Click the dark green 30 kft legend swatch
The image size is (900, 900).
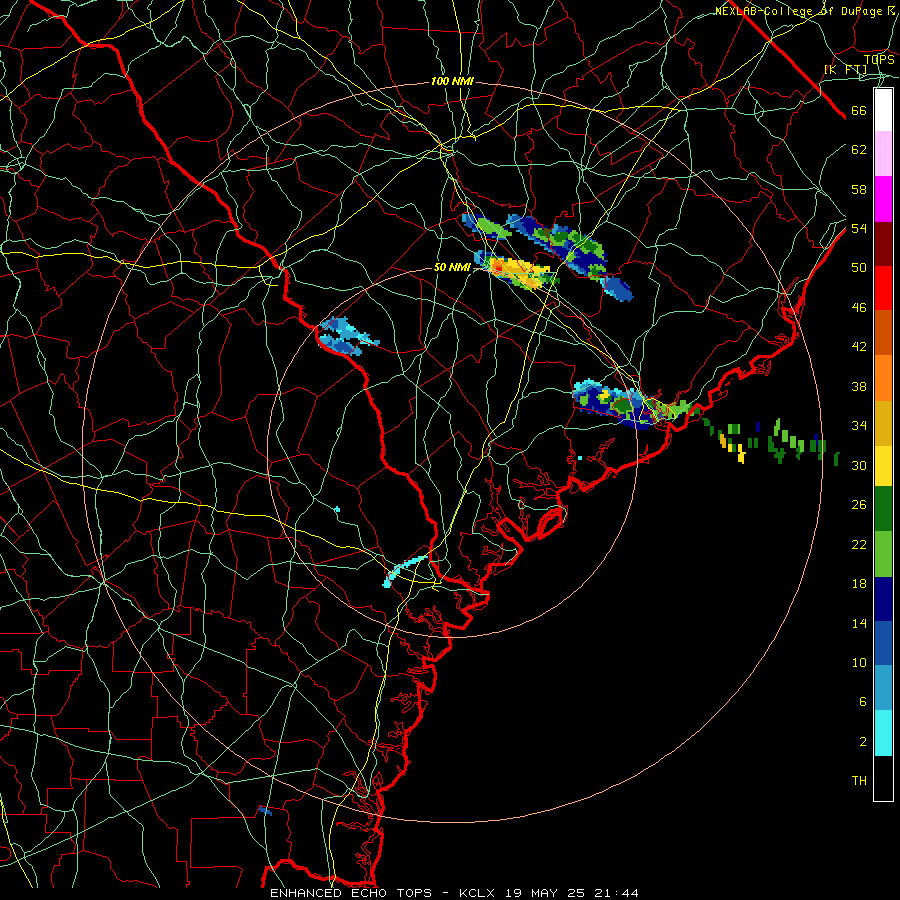click(883, 509)
